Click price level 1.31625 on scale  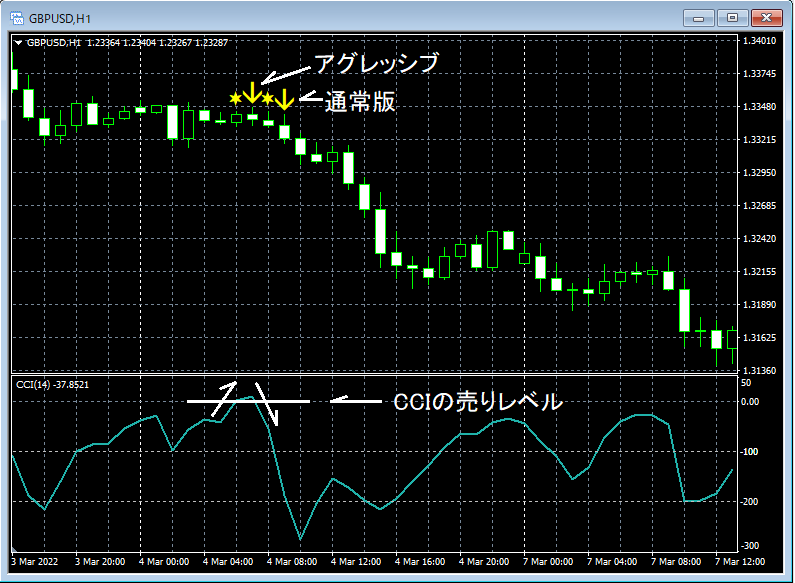click(x=759, y=338)
